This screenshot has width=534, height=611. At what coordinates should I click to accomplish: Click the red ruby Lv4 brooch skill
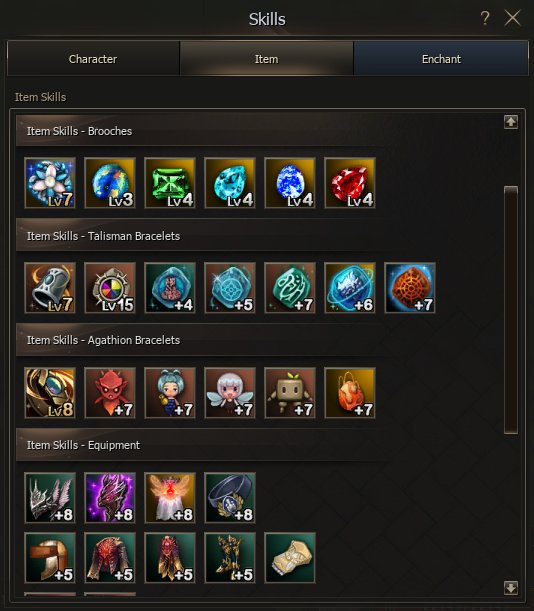pyautogui.click(x=350, y=183)
